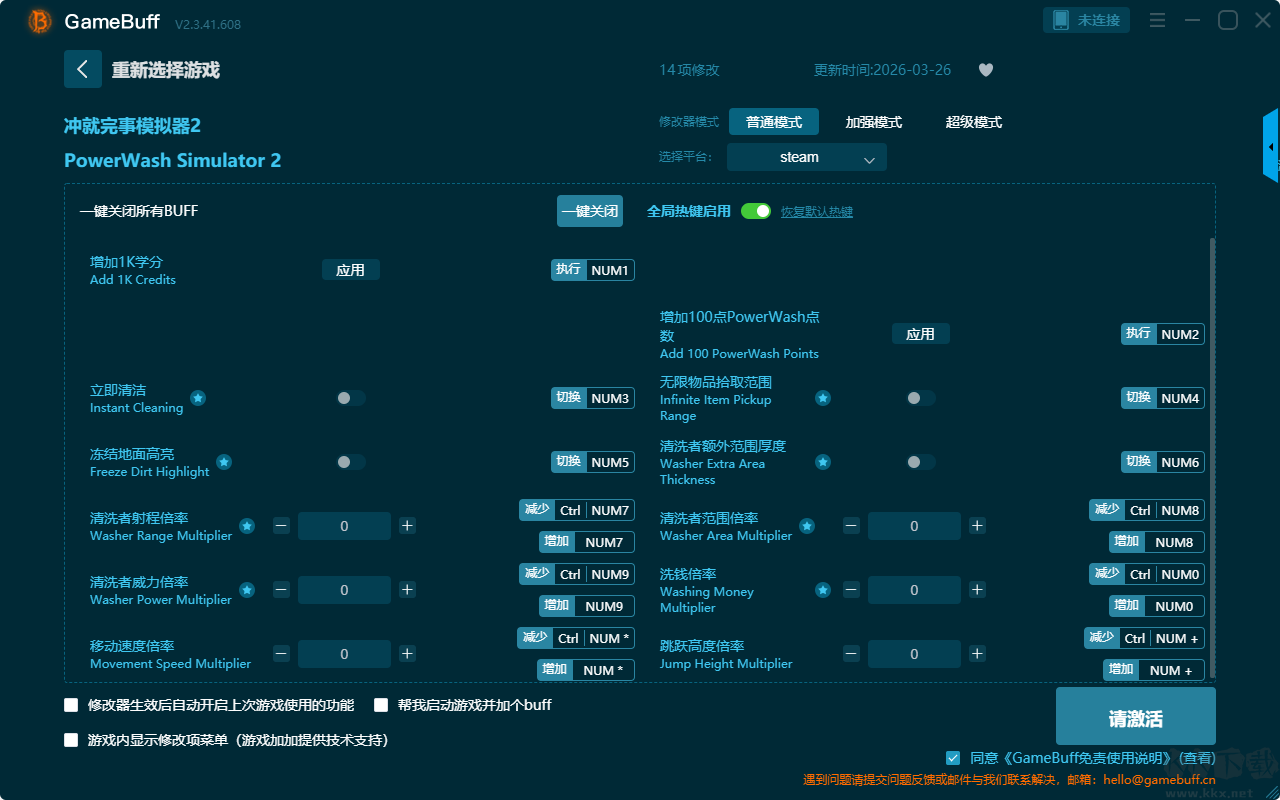Toggle Freeze Dirt Highlight switch
The width and height of the screenshot is (1280, 800).
coord(351,462)
